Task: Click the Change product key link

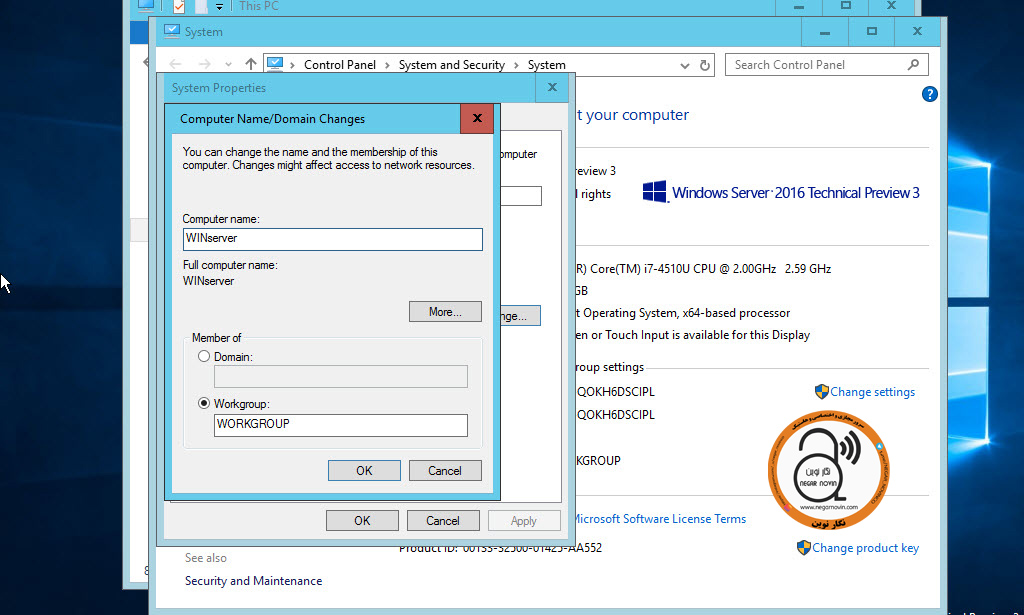Action: click(865, 548)
